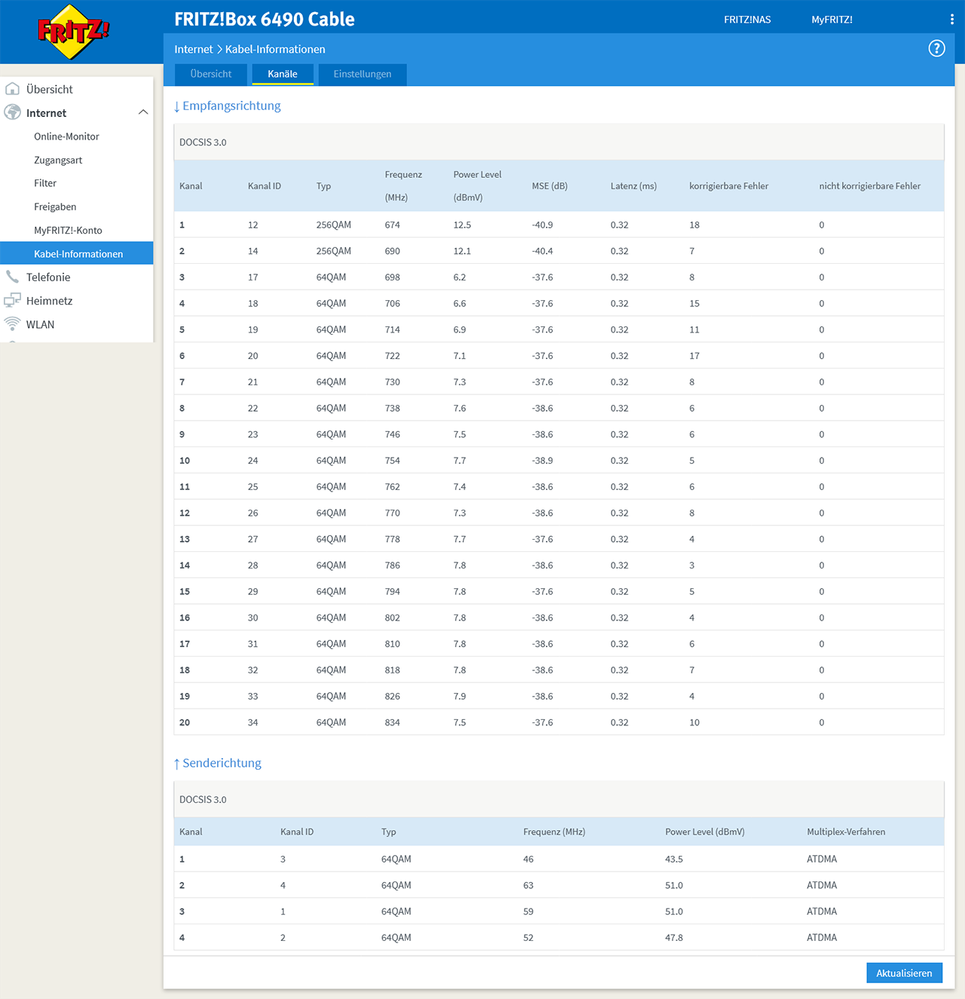
Task: Click correctable errors value 18
Action: point(694,225)
